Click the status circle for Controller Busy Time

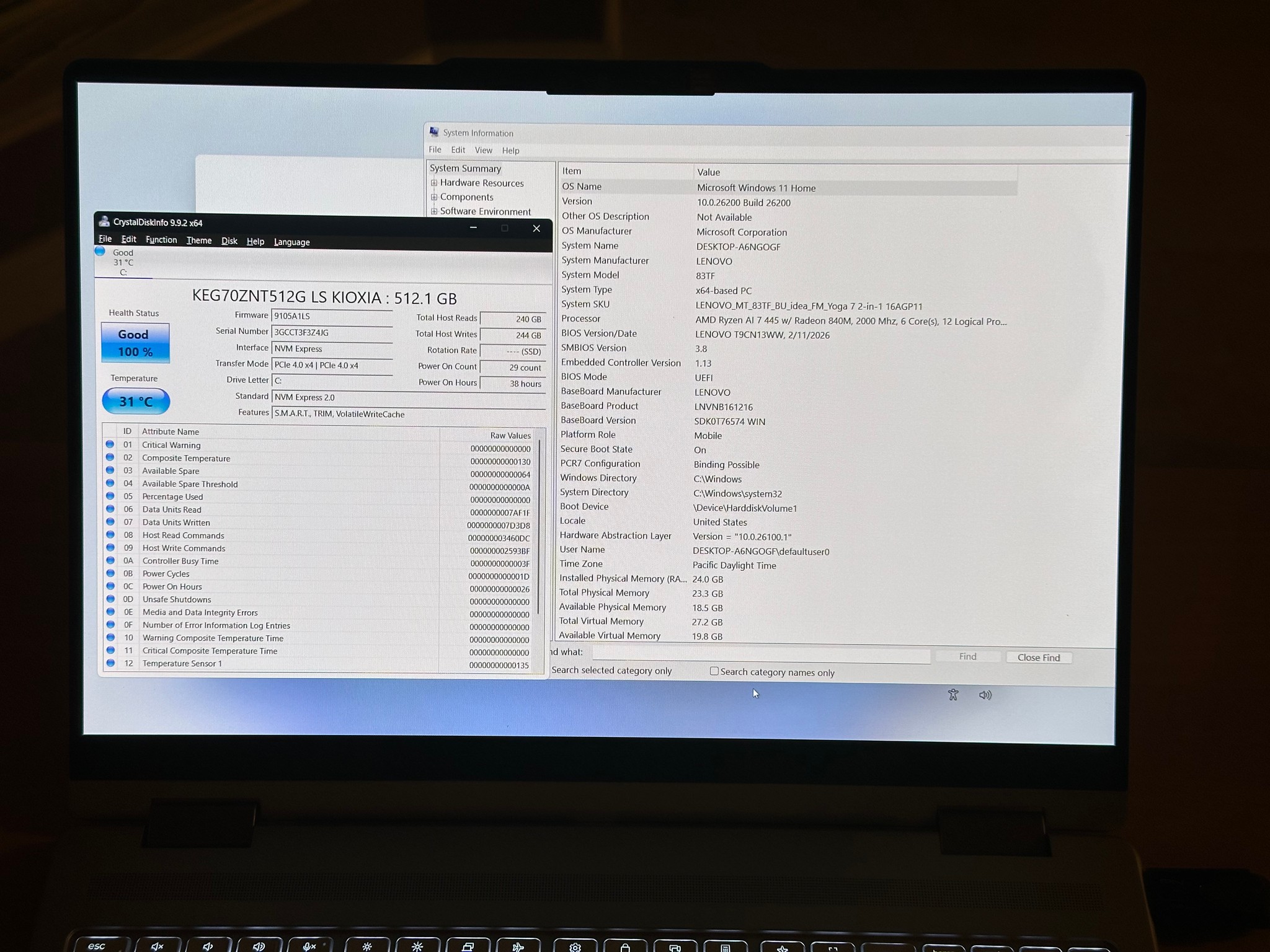110,560
